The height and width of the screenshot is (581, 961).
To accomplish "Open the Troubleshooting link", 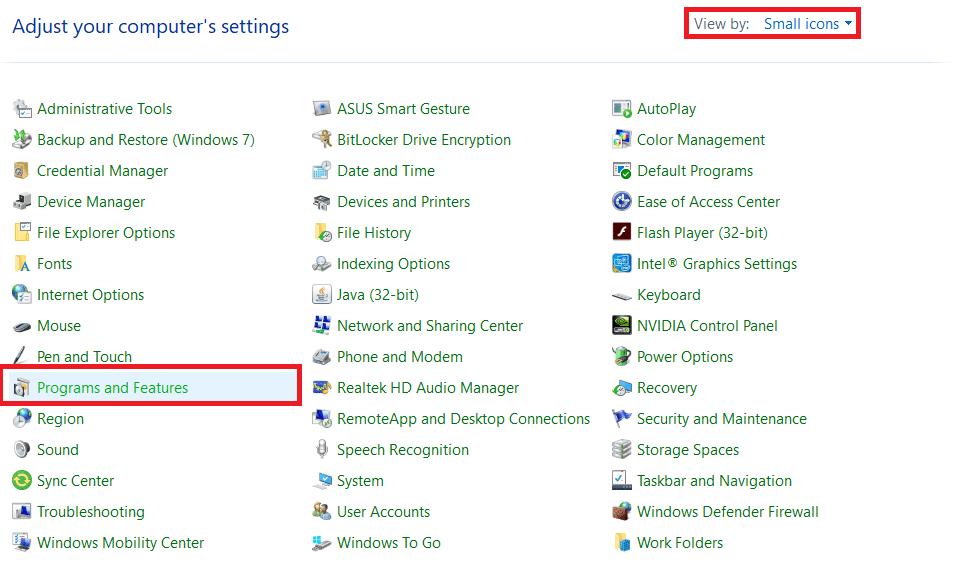I will (90, 512).
